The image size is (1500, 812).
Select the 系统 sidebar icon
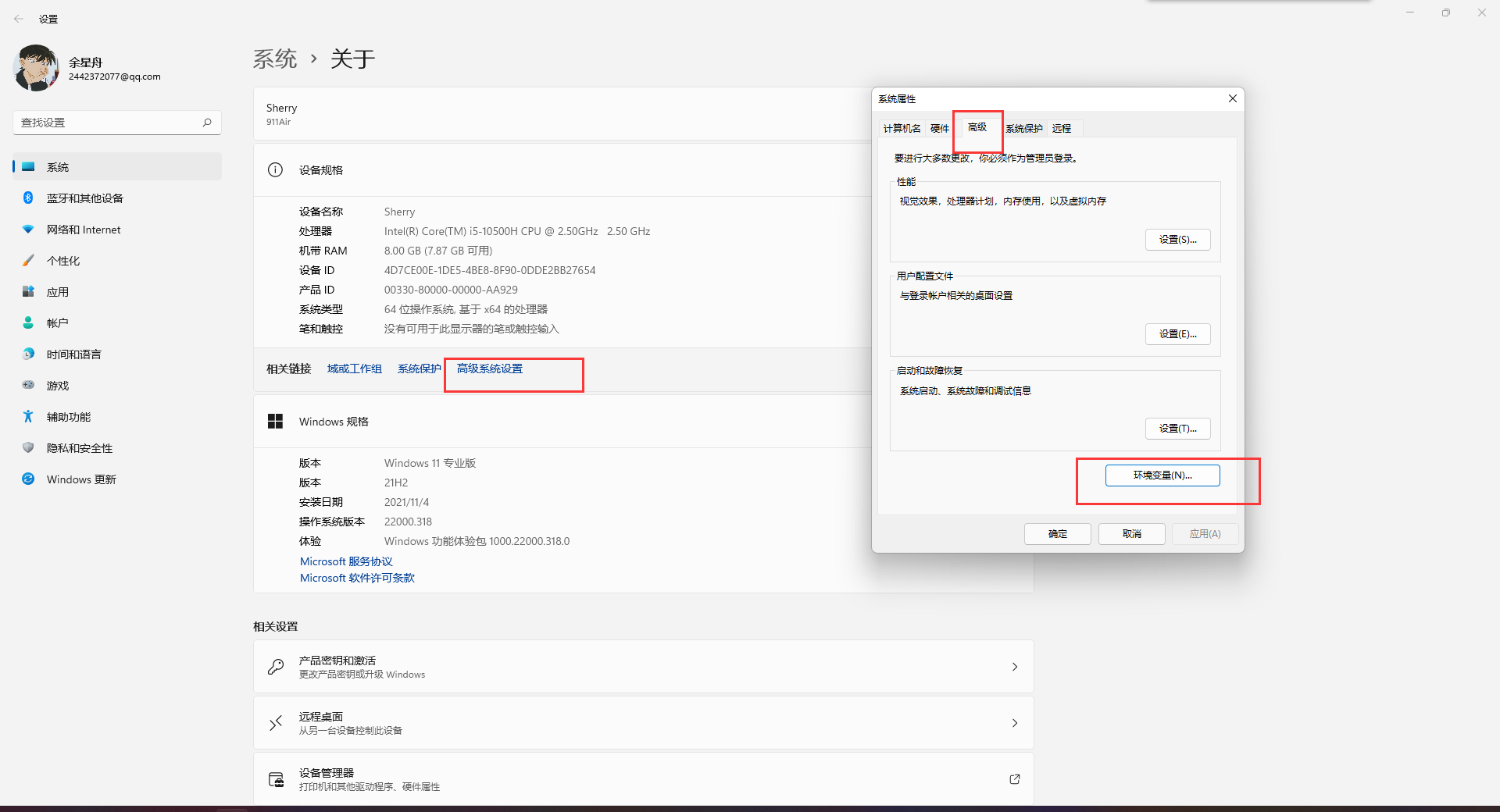(28, 167)
